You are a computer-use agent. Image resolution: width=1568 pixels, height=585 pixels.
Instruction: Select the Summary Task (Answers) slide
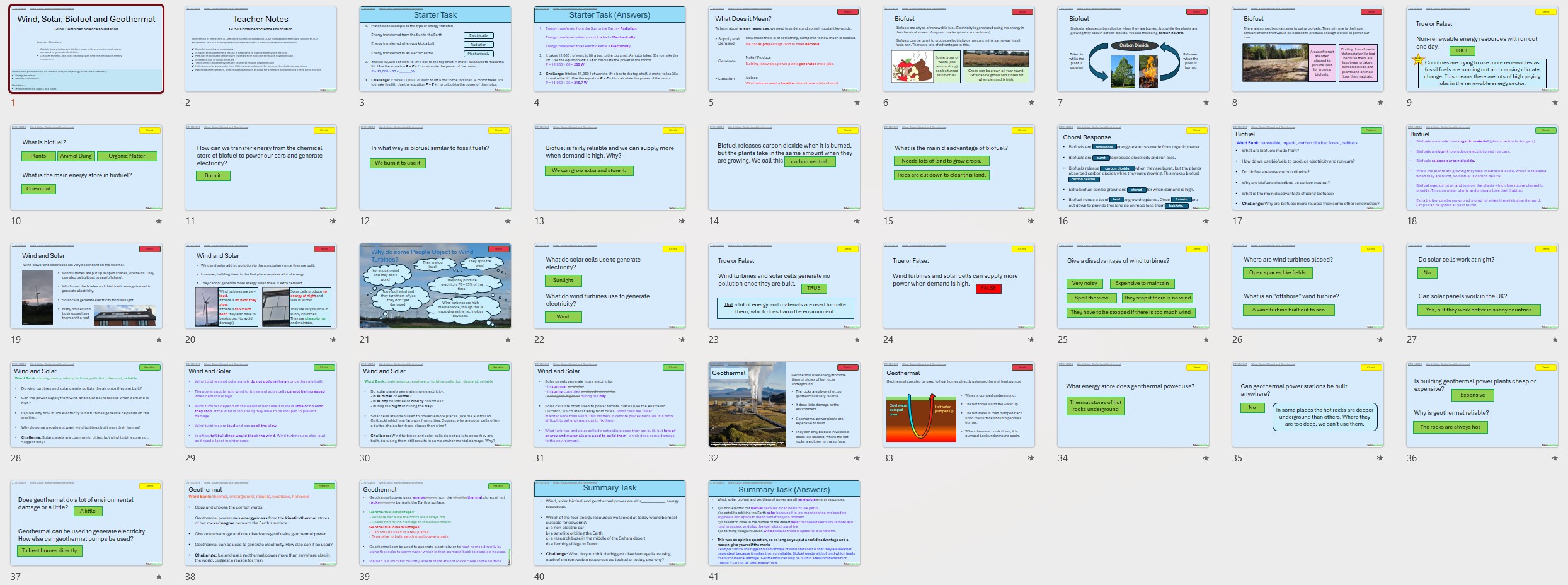(784, 523)
